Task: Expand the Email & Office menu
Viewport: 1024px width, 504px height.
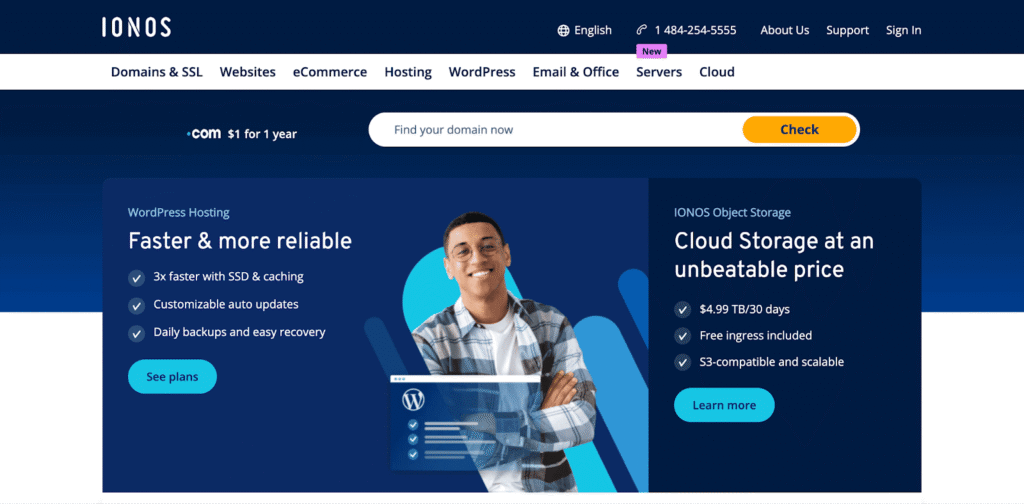Action: (575, 72)
